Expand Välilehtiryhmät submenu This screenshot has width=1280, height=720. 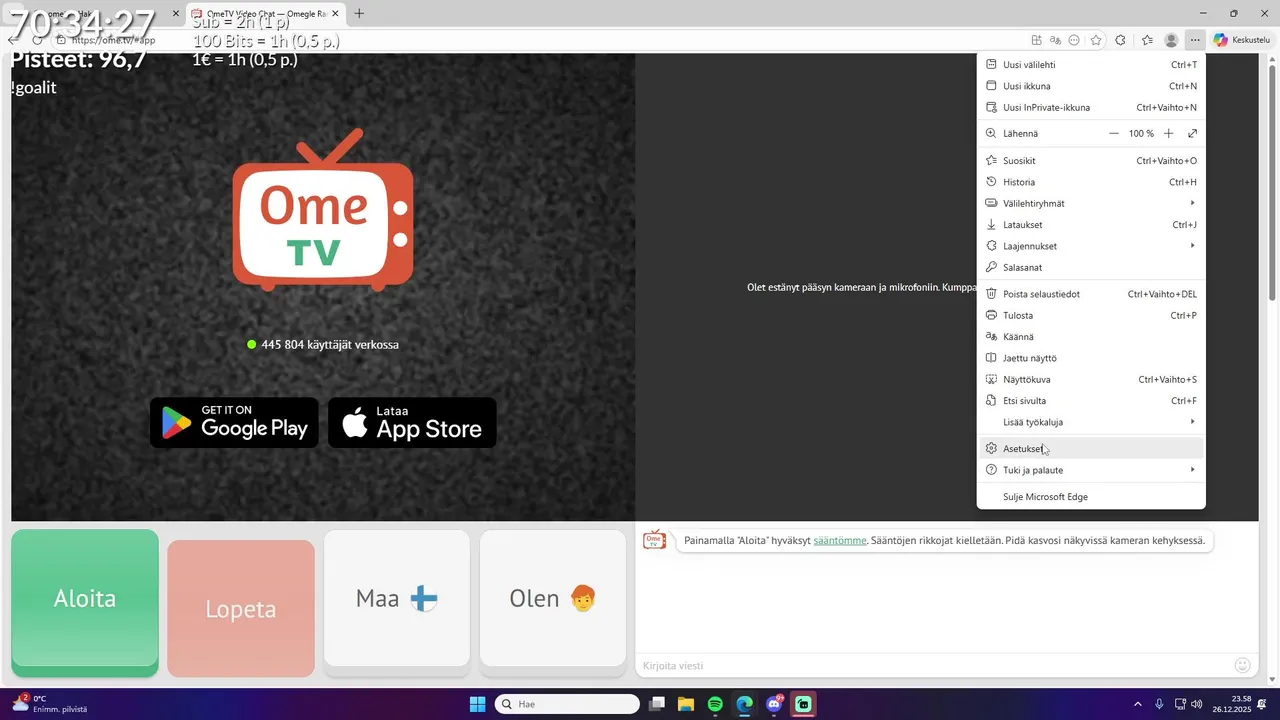[1091, 203]
